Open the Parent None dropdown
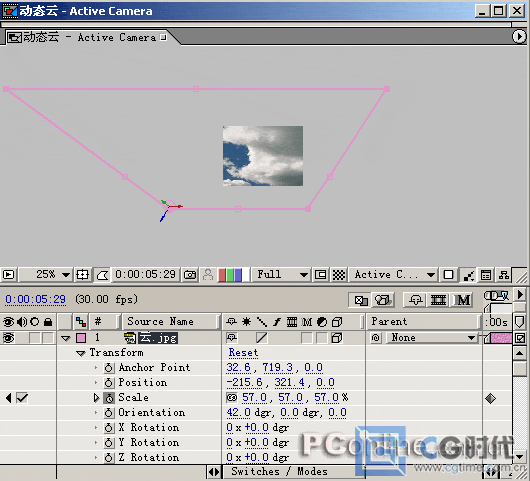This screenshot has width=530, height=481. coord(433,338)
